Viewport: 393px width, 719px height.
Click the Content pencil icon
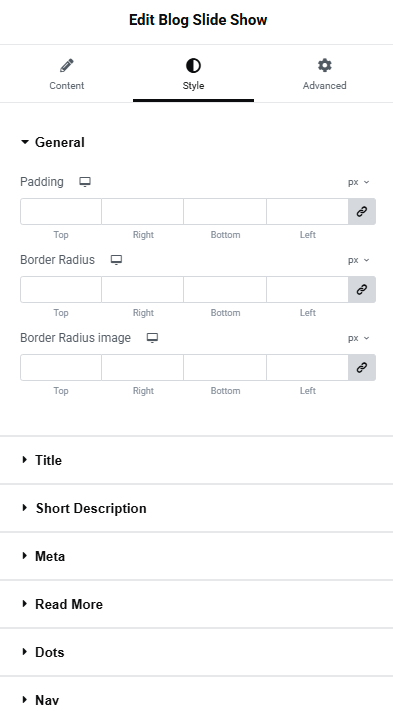[67, 66]
